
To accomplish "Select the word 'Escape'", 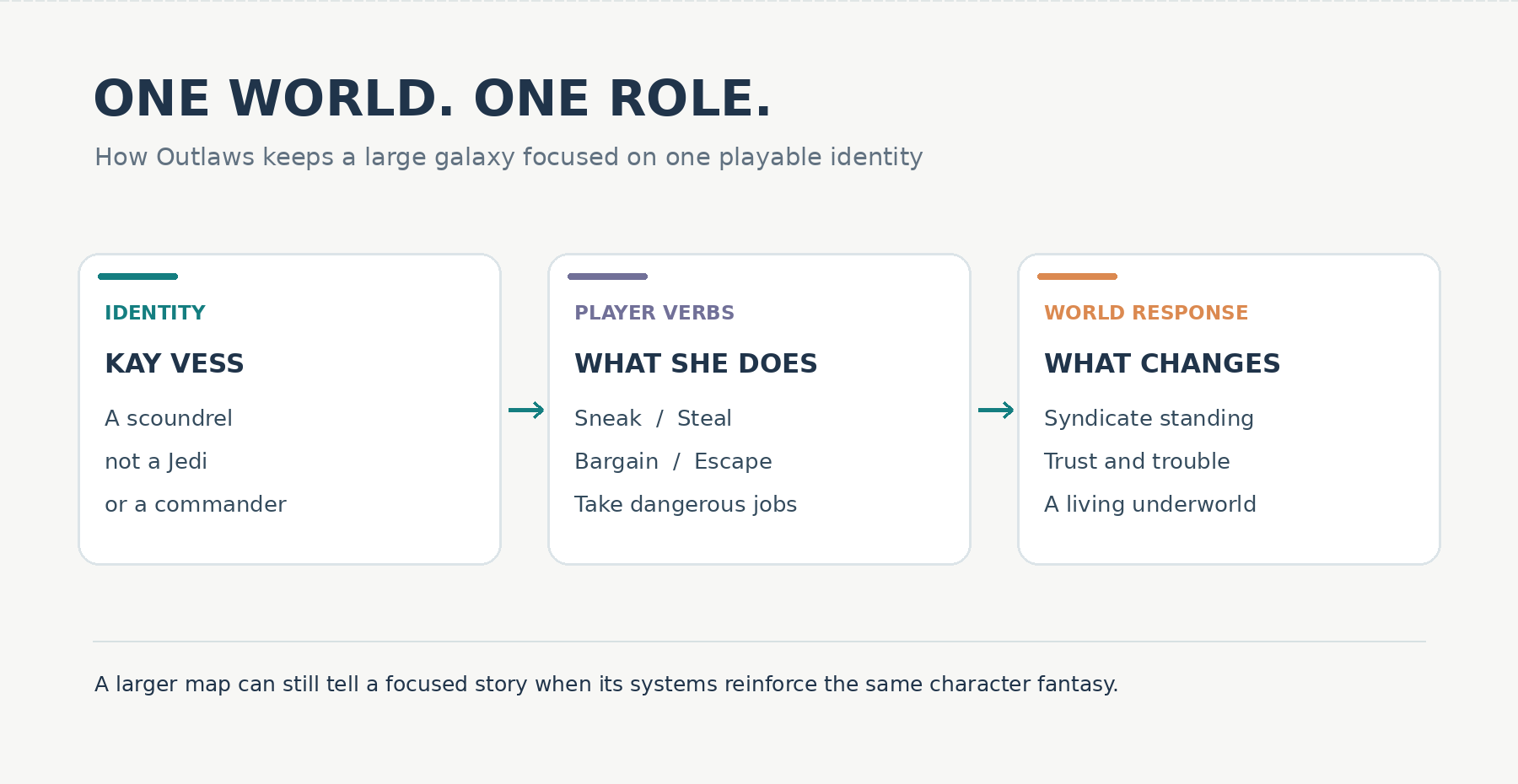I will pyautogui.click(x=733, y=461).
